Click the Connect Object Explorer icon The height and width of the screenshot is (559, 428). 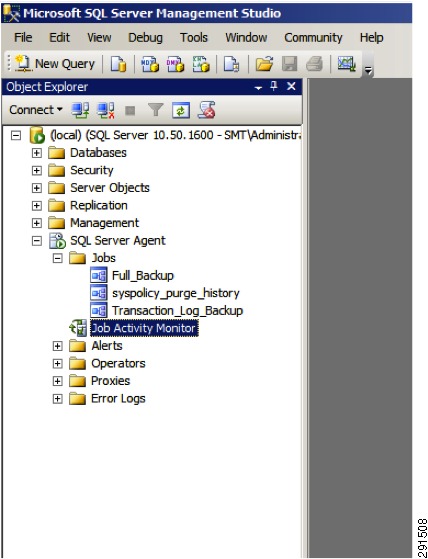(x=80, y=110)
